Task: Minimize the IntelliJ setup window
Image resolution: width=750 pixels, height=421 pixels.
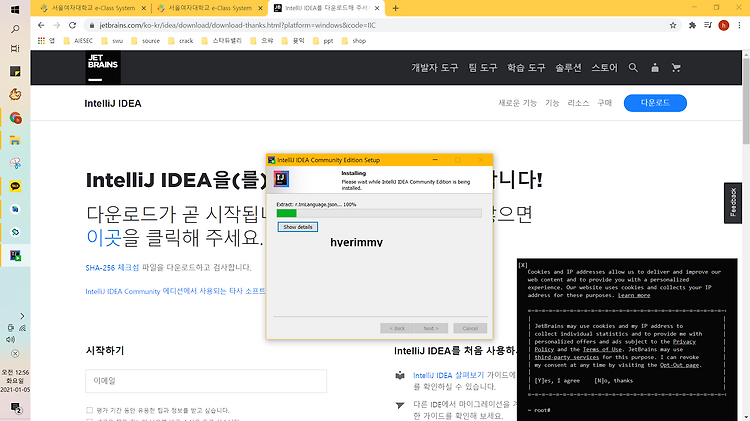Action: (x=435, y=160)
